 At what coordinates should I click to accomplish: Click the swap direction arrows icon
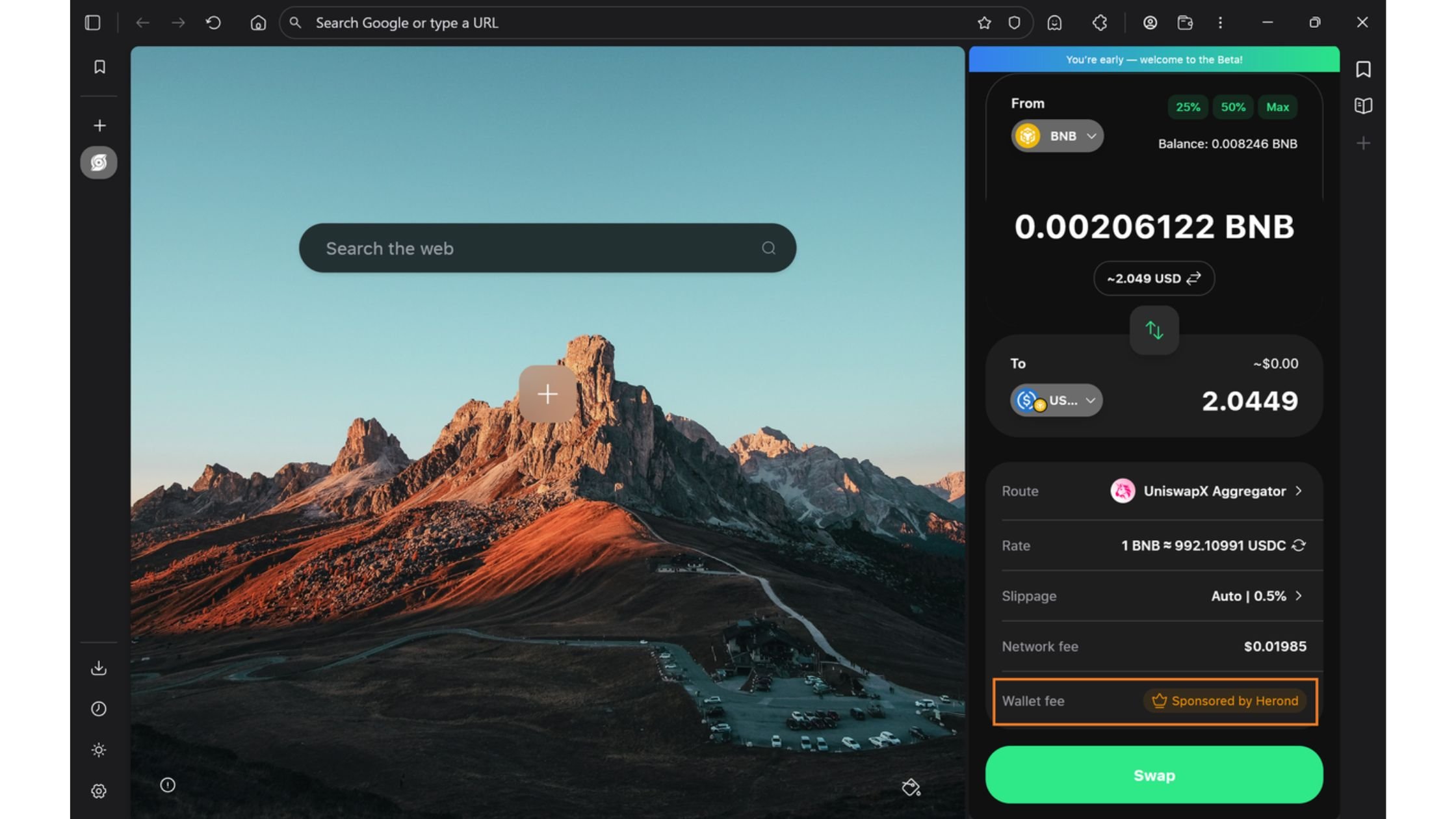pyautogui.click(x=1154, y=330)
